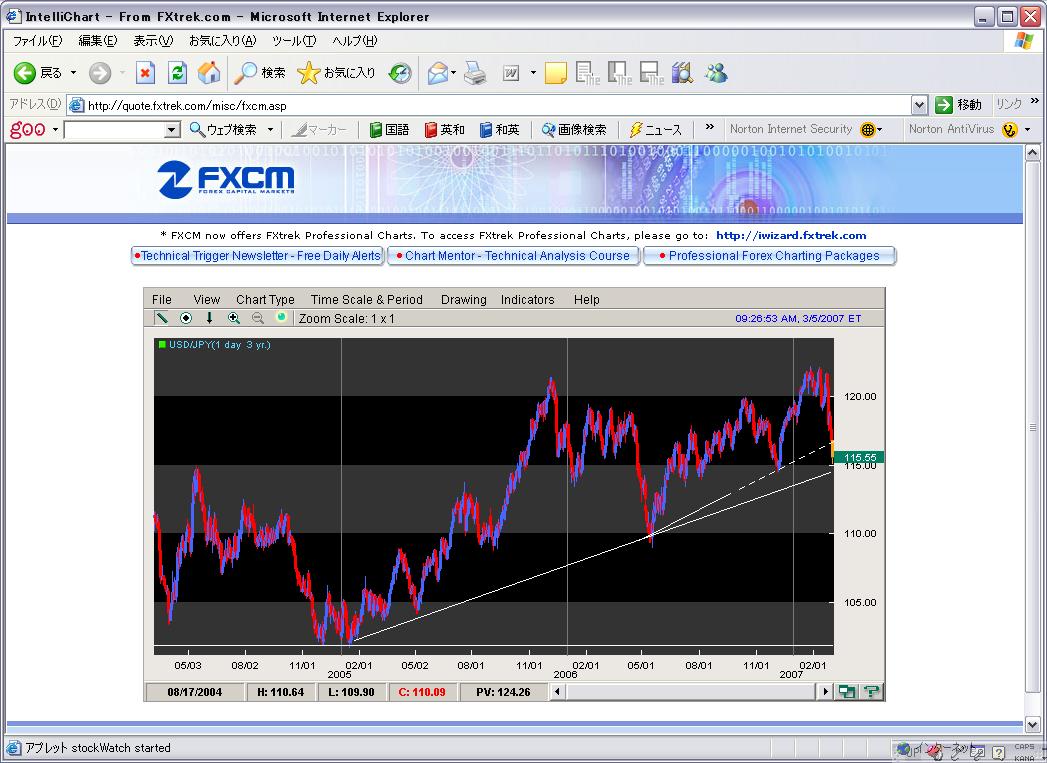Viewport: 1047px width, 763px height.
Task: Click the help question mark icon below chart
Action: point(871,691)
